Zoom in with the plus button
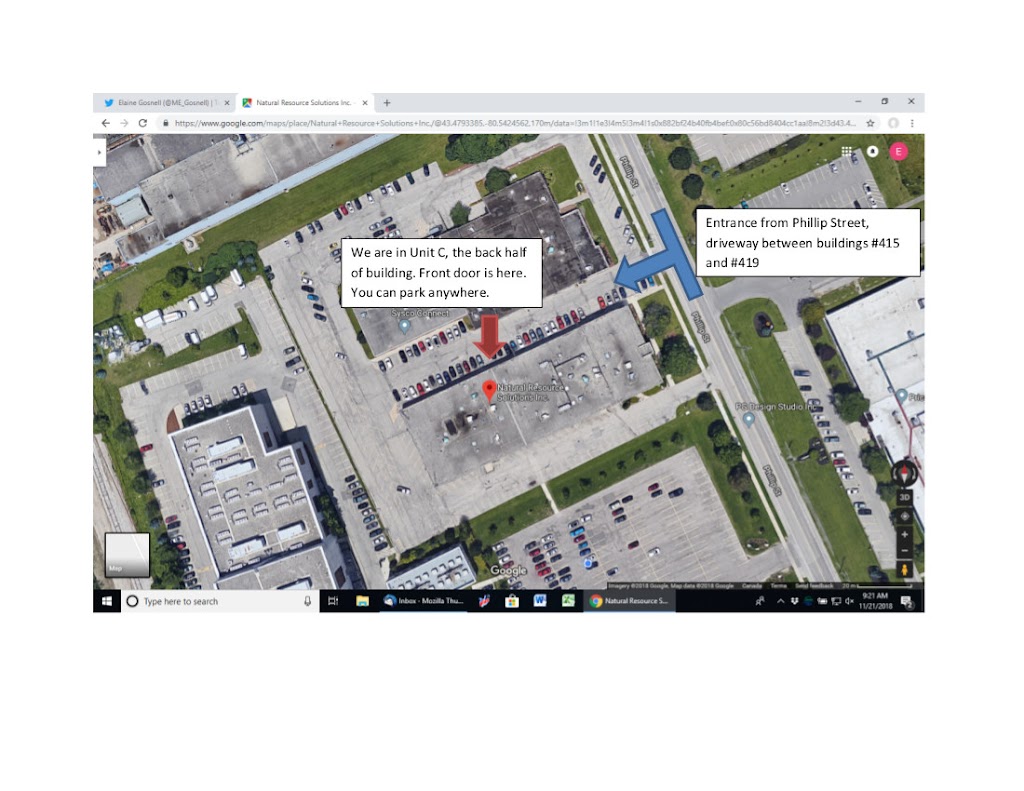 pyautogui.click(x=904, y=535)
